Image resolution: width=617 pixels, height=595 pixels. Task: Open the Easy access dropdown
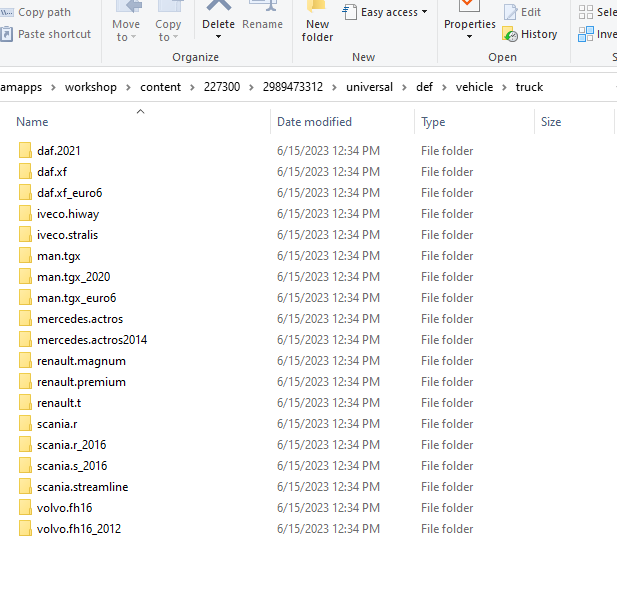click(x=385, y=12)
